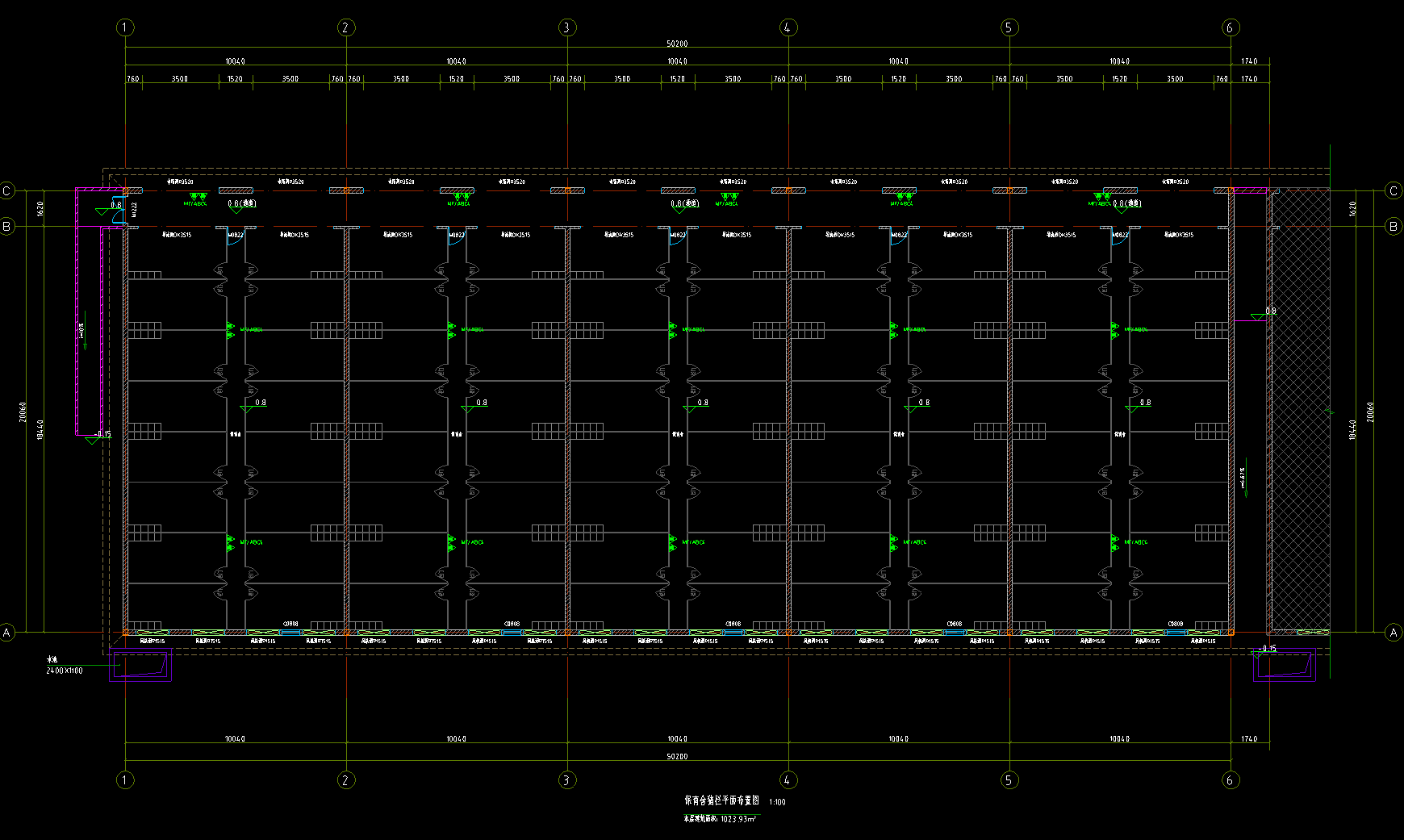Click axis bubble A on left side
This screenshot has height=840, width=1404.
7,633
